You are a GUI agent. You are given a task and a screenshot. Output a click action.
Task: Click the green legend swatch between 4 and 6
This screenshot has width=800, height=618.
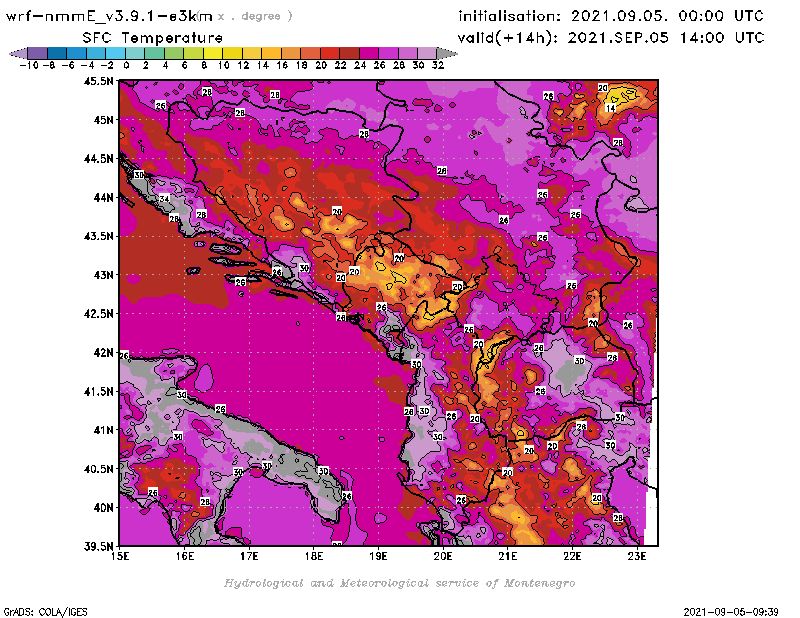click(x=174, y=53)
